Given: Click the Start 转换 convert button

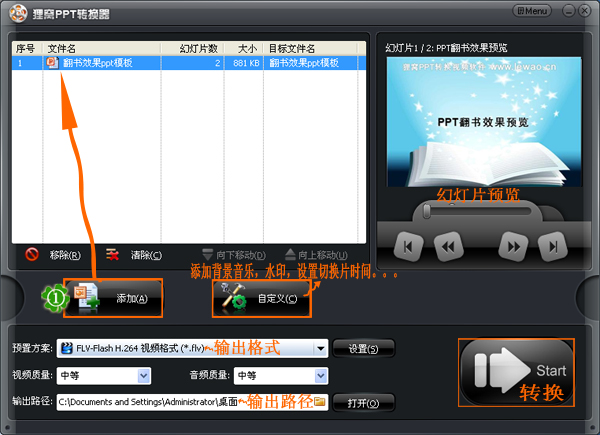Looking at the screenshot, I should [516, 372].
